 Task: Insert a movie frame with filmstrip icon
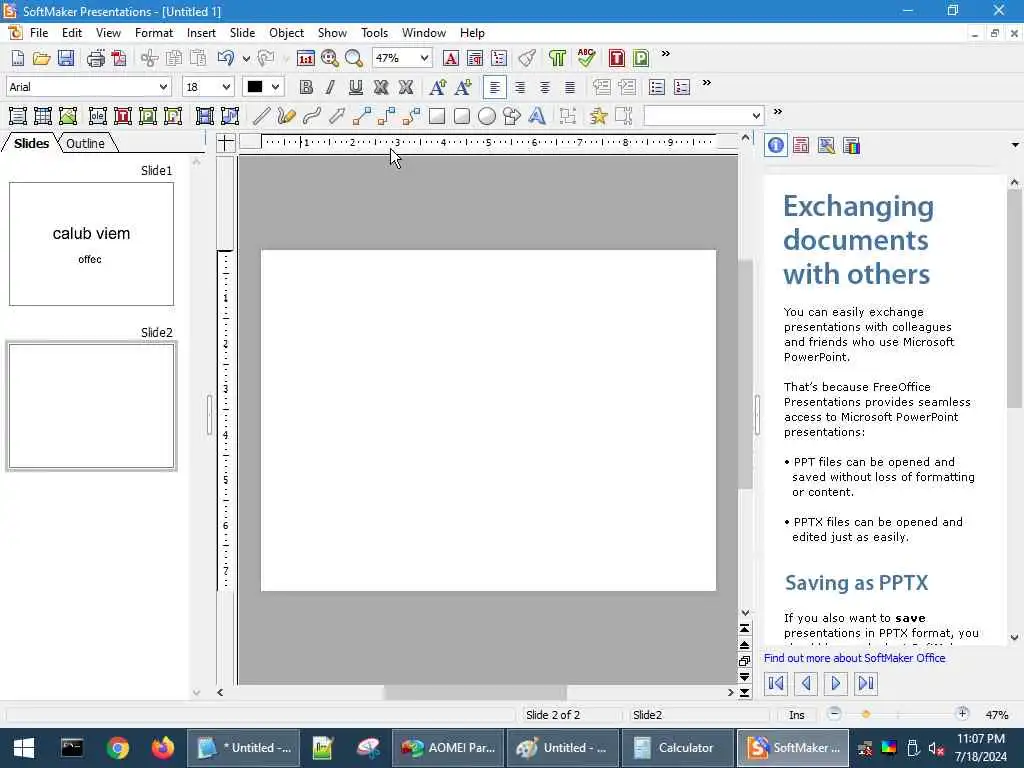204,116
